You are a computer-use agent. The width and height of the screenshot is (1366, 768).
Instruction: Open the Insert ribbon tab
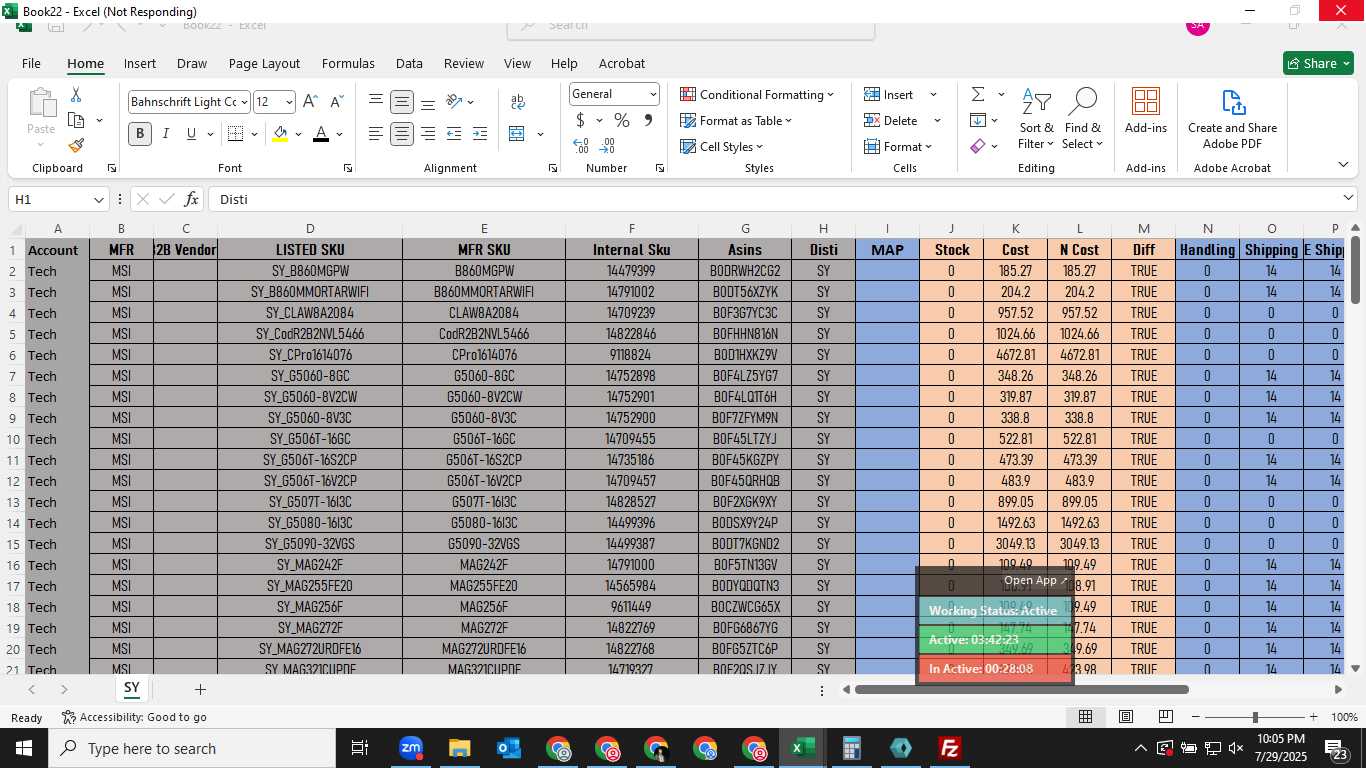[140, 63]
